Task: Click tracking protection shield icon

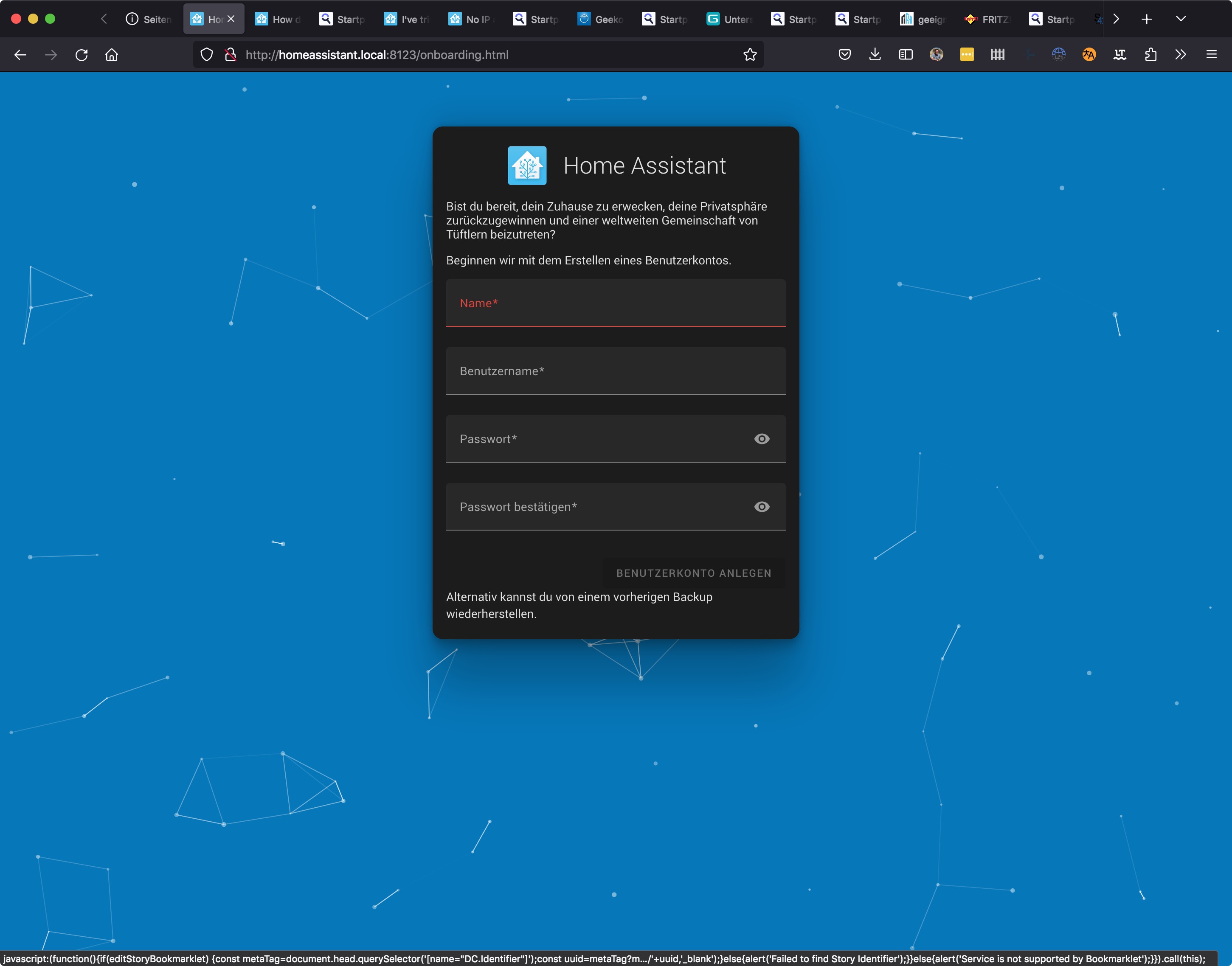Action: coord(207,55)
